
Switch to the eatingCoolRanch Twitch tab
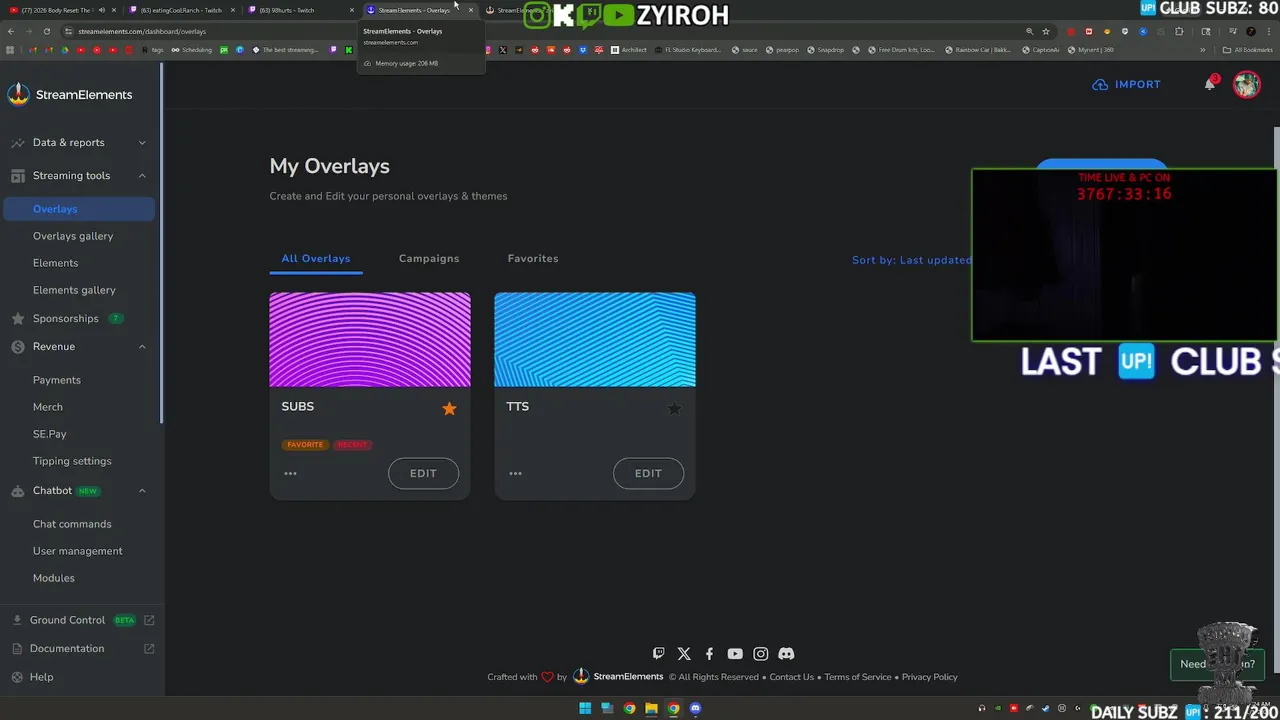[x=180, y=10]
